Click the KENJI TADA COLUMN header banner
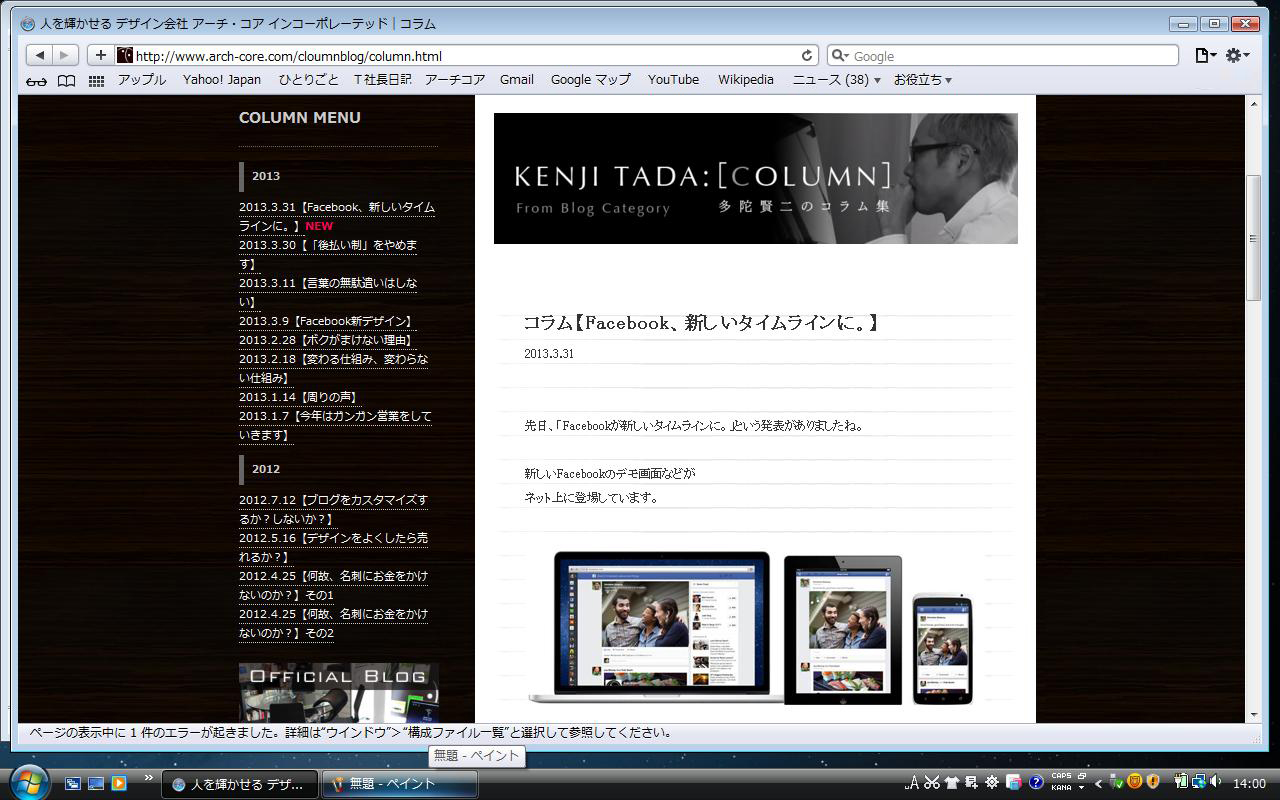The width and height of the screenshot is (1280, 800). coord(755,178)
